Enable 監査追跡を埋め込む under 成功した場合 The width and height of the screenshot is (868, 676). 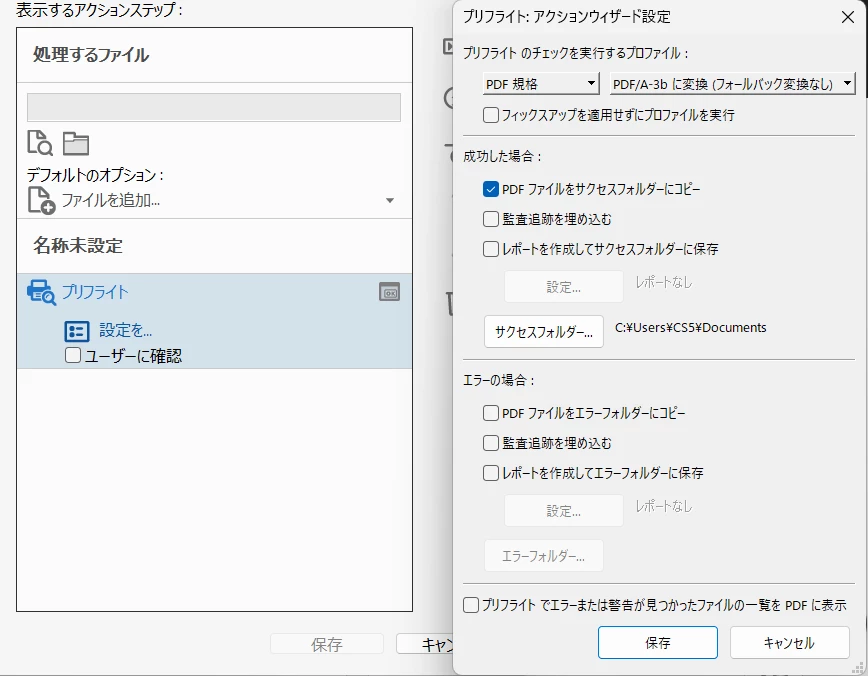490,219
